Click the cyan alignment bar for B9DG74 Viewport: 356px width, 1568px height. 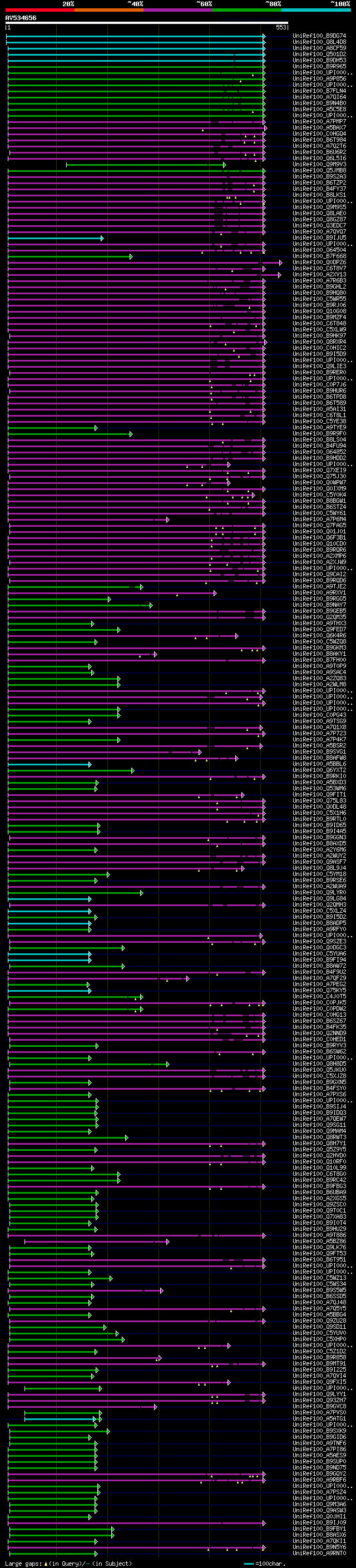[x=136, y=36]
